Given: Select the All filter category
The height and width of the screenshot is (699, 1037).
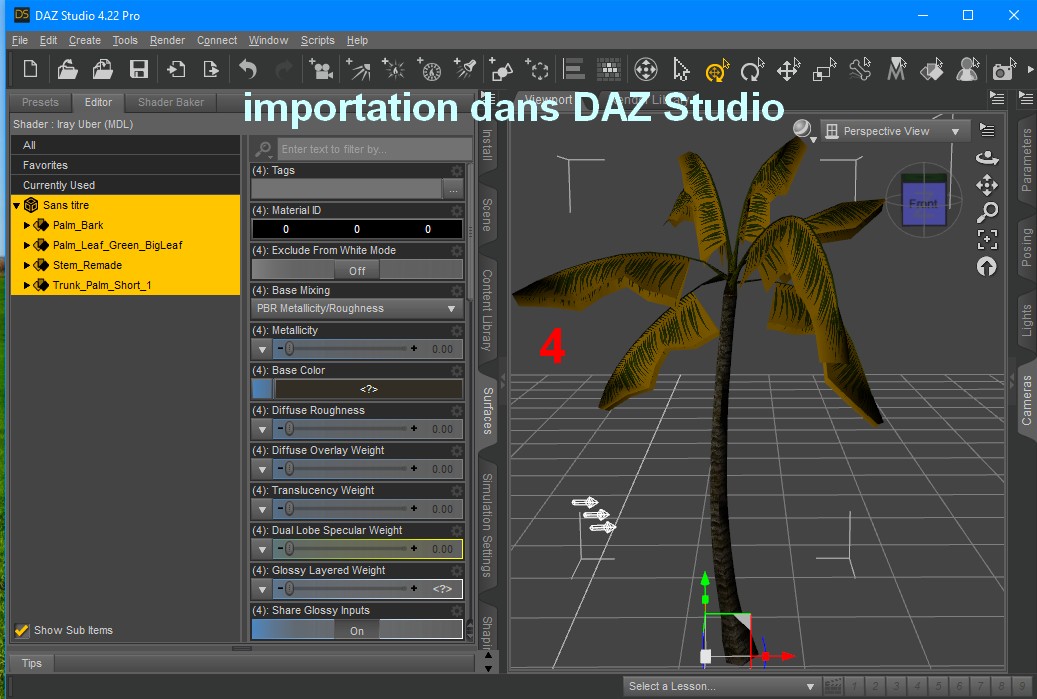Looking at the screenshot, I should (x=126, y=145).
